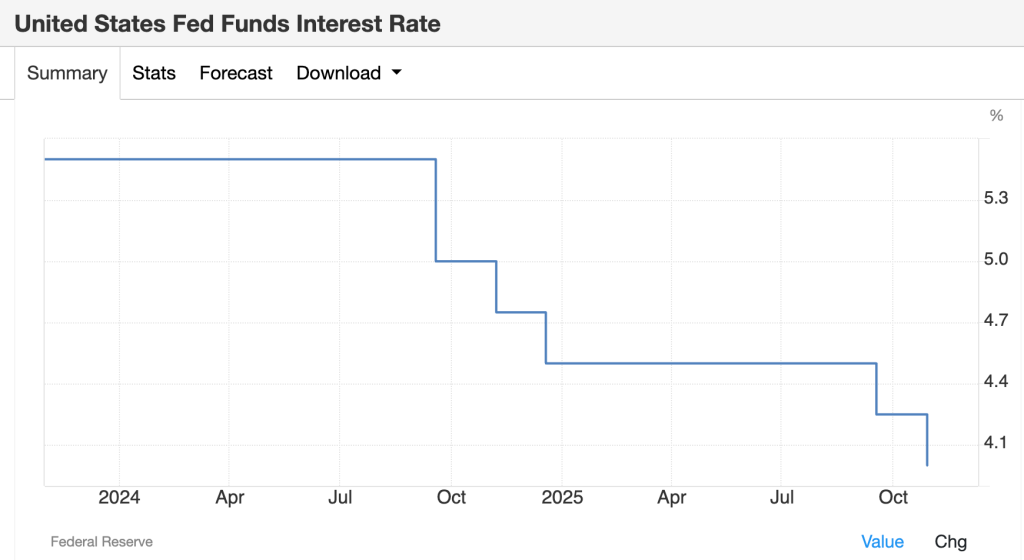The image size is (1024, 560).
Task: Click the 5.3 value on the rate axis
Action: [x=996, y=199]
